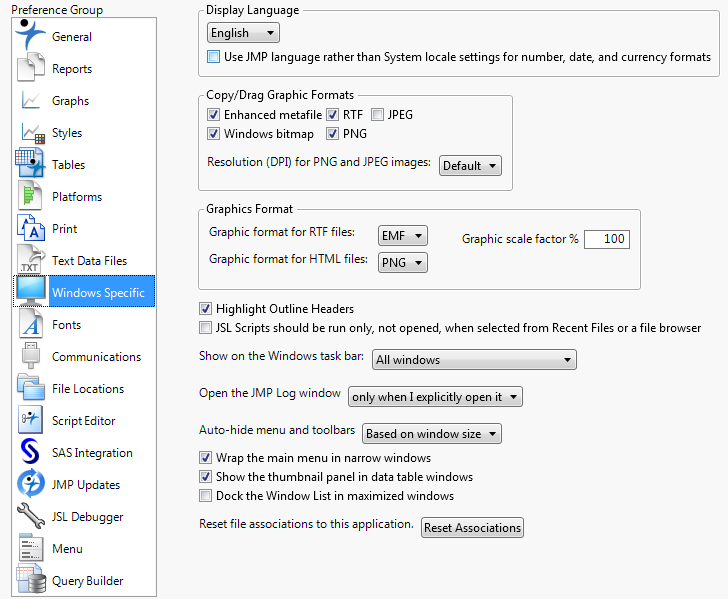
Task: Open the JMP Log window dropdown
Action: coord(435,397)
